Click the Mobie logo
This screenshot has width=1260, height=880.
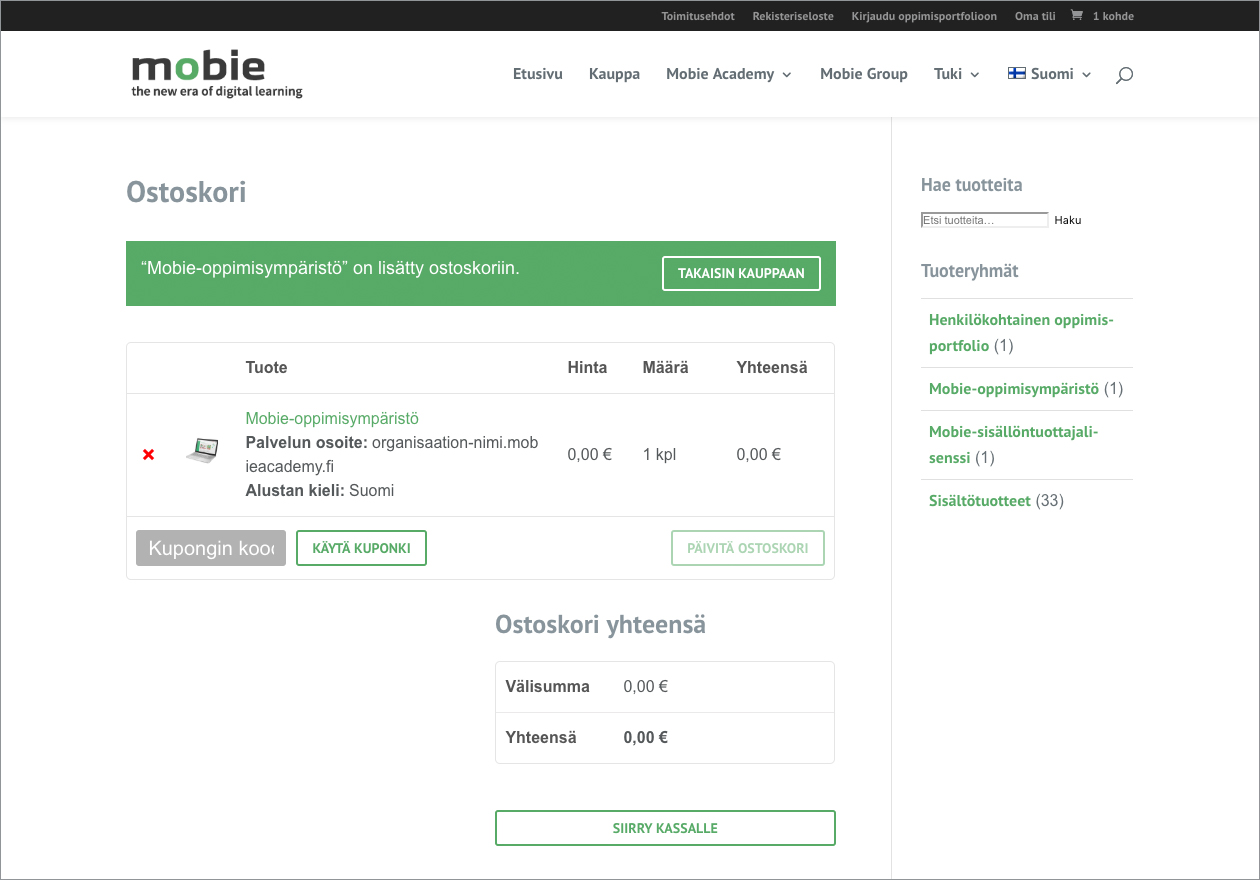pyautogui.click(x=217, y=74)
